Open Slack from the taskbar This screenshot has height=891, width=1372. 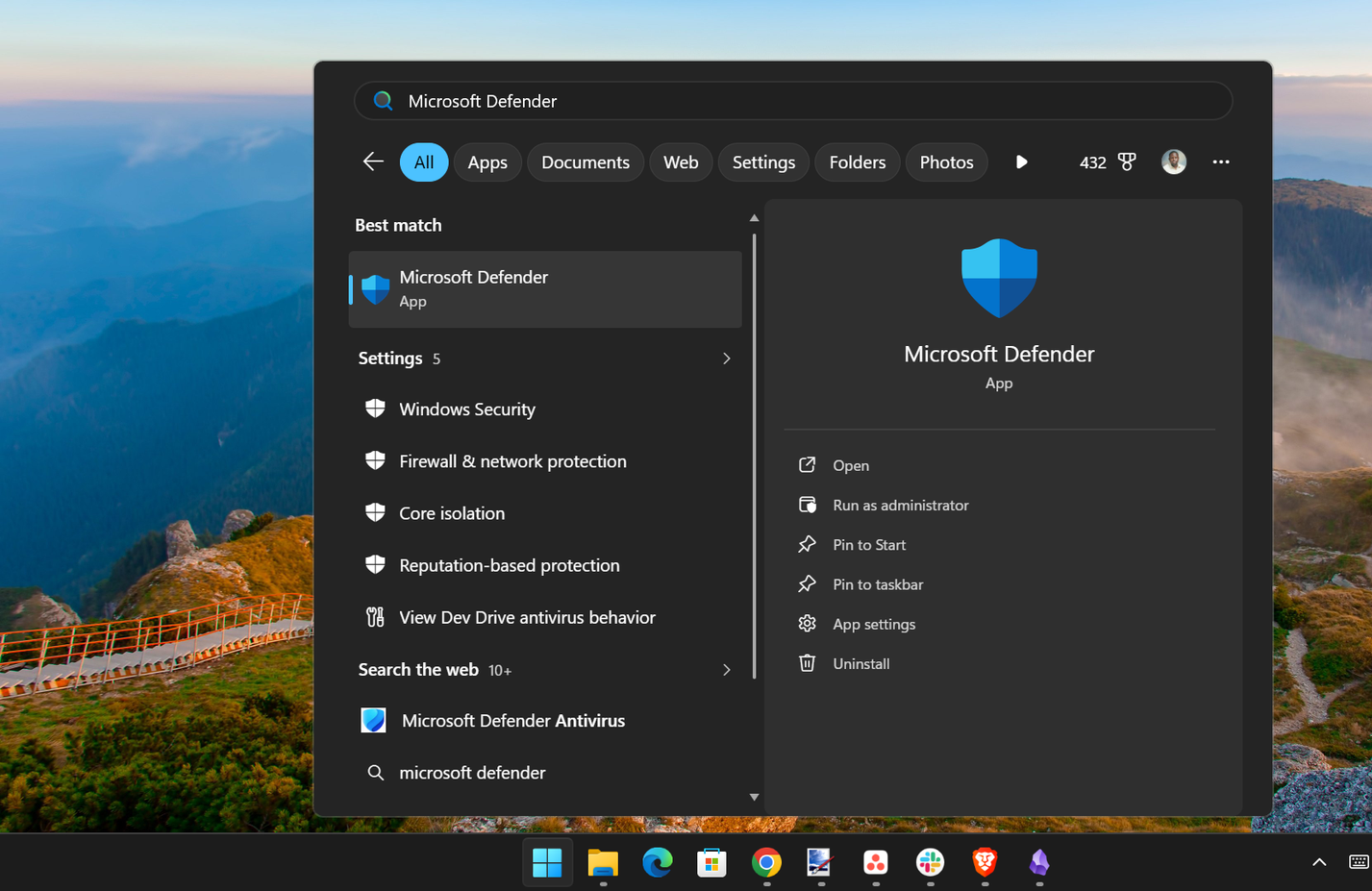930,863
